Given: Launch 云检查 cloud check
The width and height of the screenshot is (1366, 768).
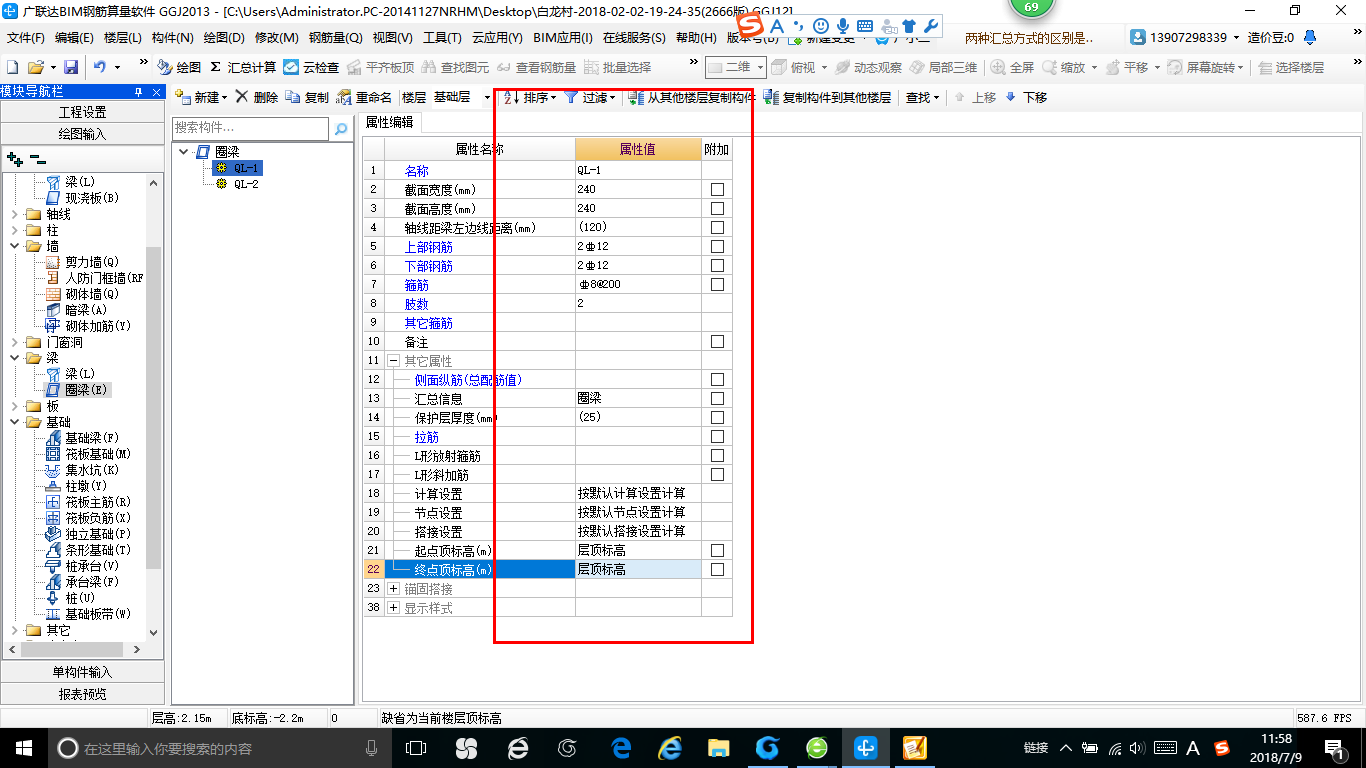Looking at the screenshot, I should pyautogui.click(x=311, y=67).
